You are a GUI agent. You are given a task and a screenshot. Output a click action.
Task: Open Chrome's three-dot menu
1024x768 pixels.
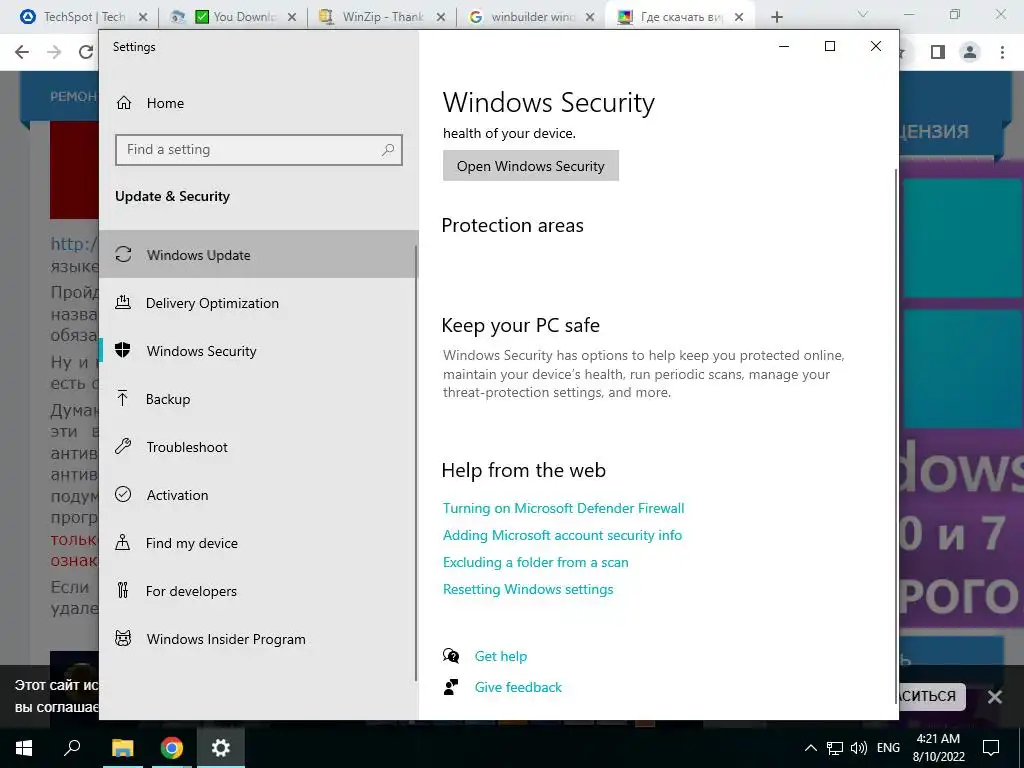(1002, 52)
